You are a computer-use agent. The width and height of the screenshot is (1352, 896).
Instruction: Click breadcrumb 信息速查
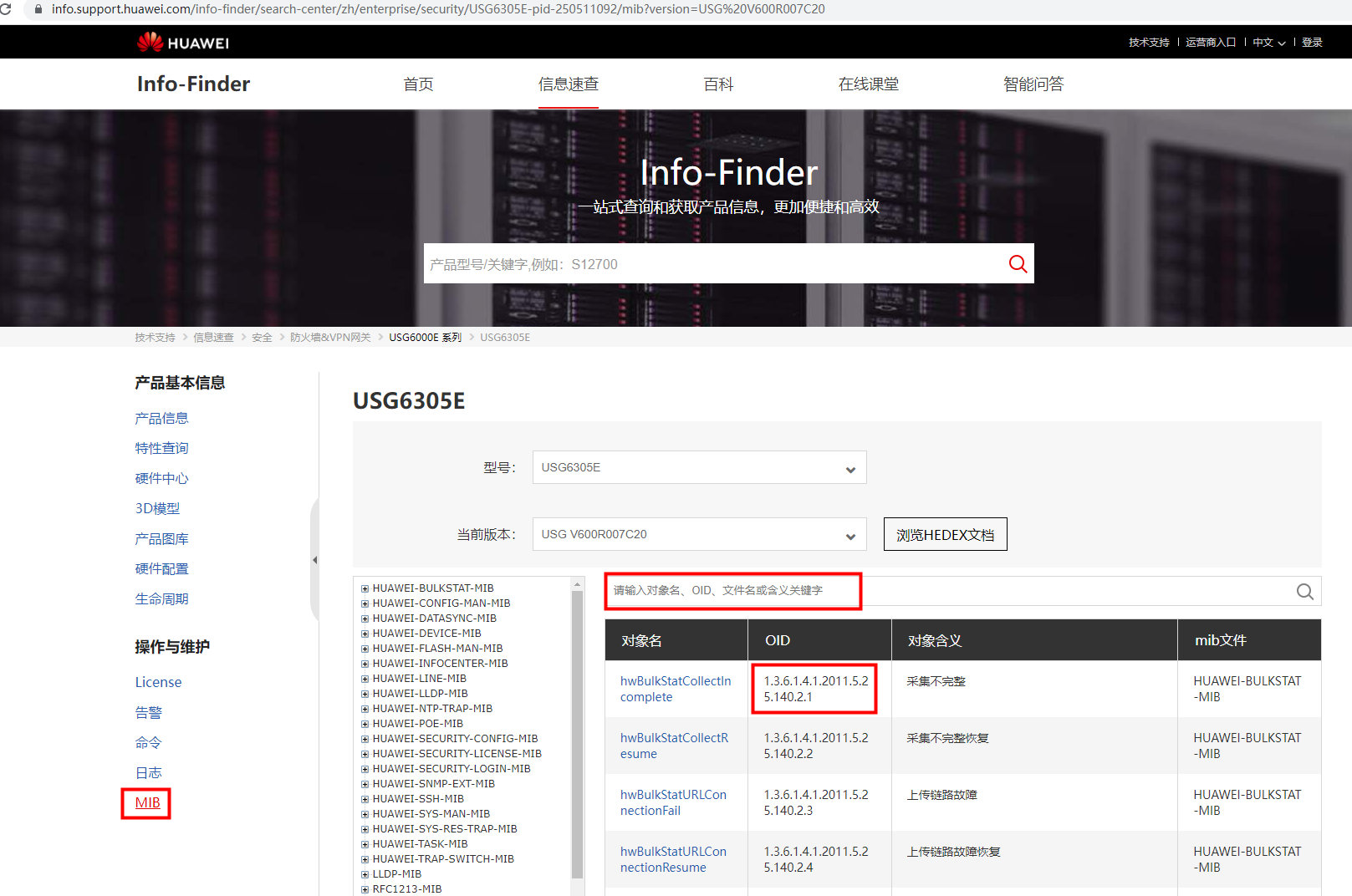coord(213,338)
